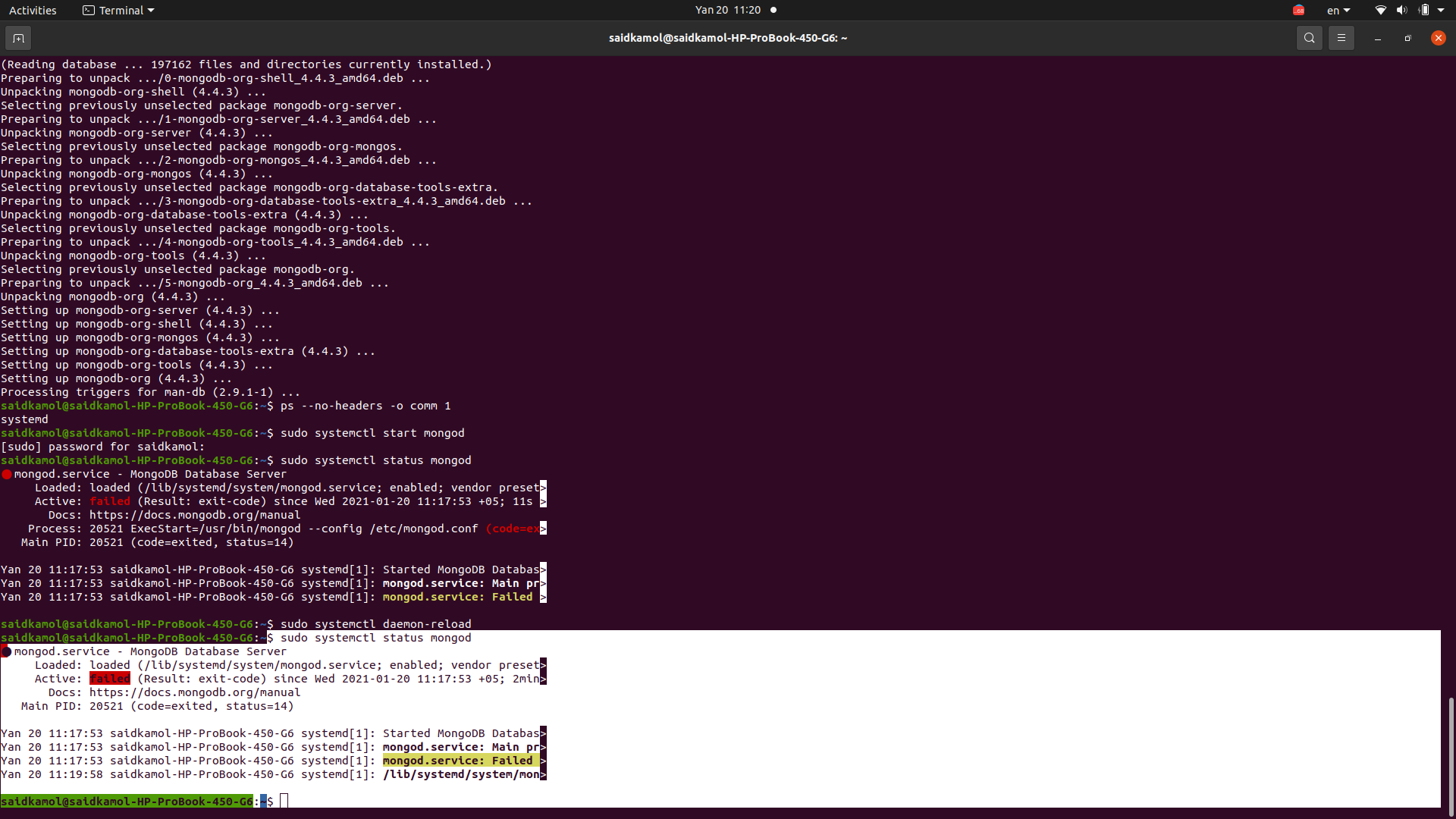Click at the terminal prompt cursor
Viewport: 1456px width, 819px height.
(x=284, y=802)
